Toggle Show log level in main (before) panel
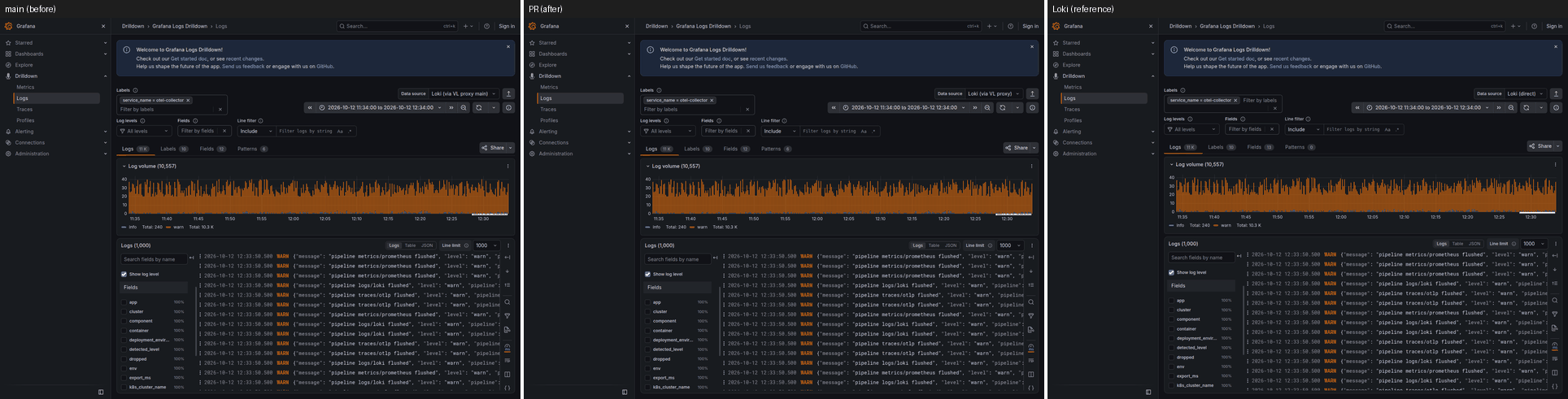The image size is (1568, 399). [x=124, y=275]
